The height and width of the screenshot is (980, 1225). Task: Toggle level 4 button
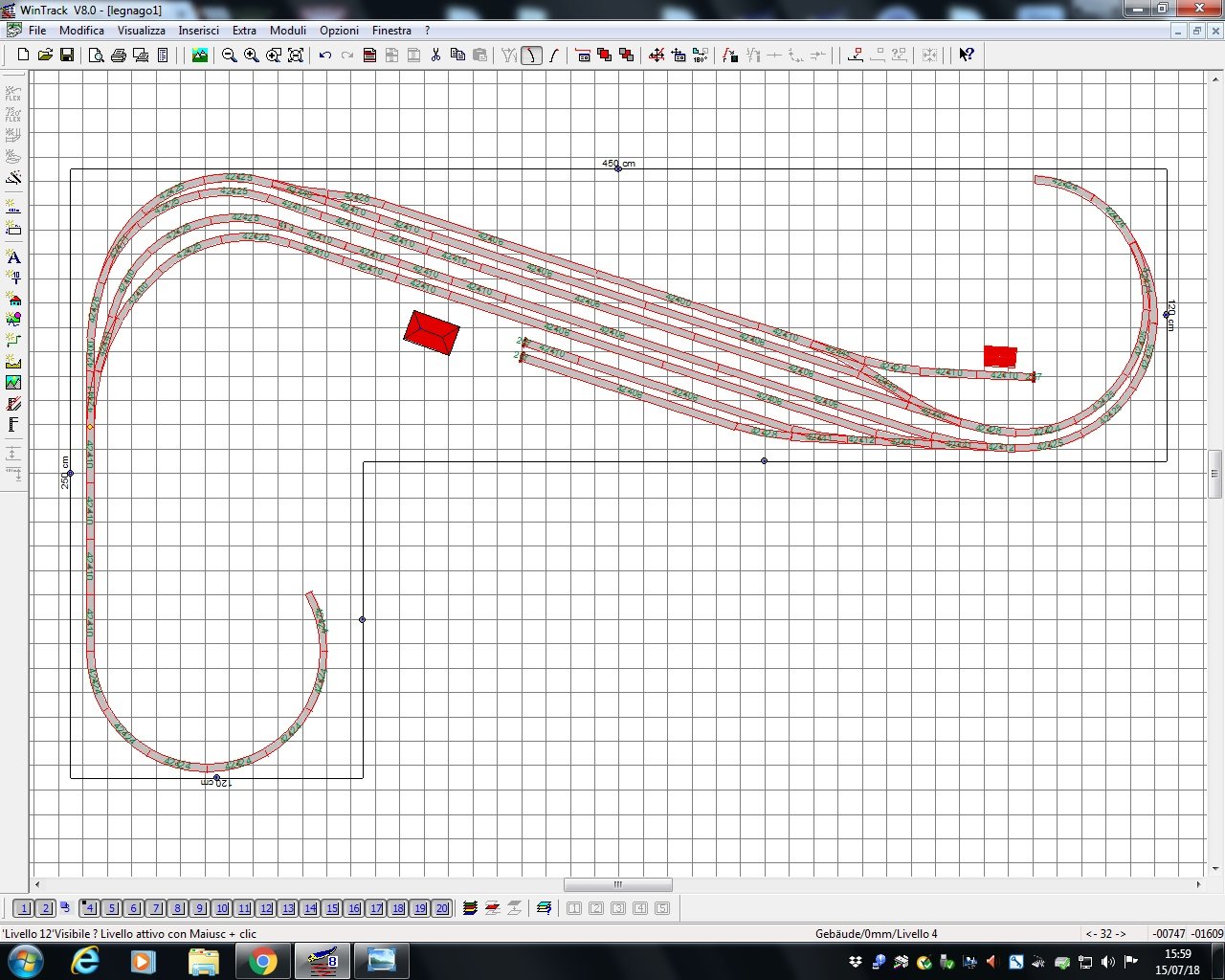(x=89, y=908)
